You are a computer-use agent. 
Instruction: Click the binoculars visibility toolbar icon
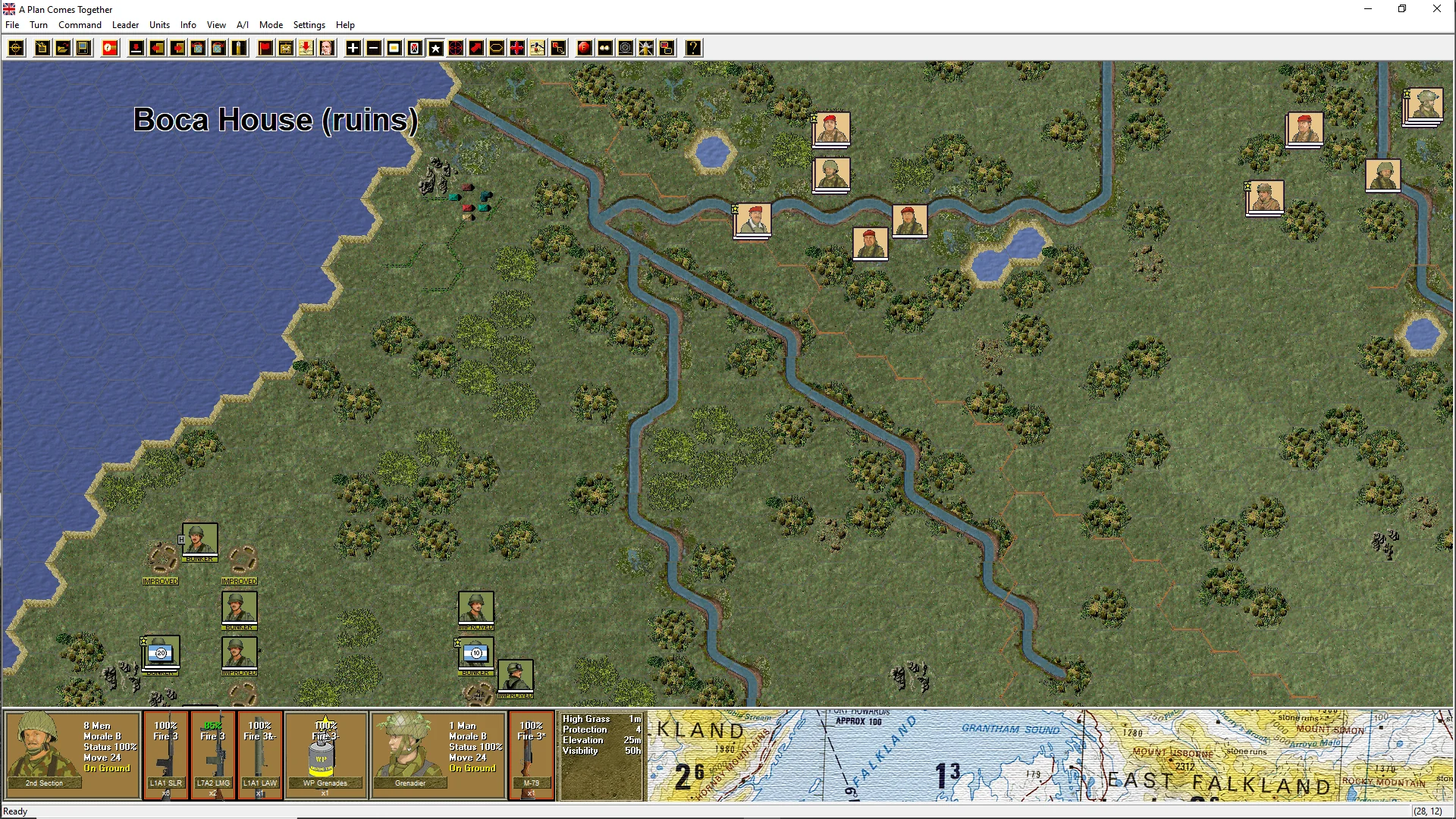pos(604,49)
